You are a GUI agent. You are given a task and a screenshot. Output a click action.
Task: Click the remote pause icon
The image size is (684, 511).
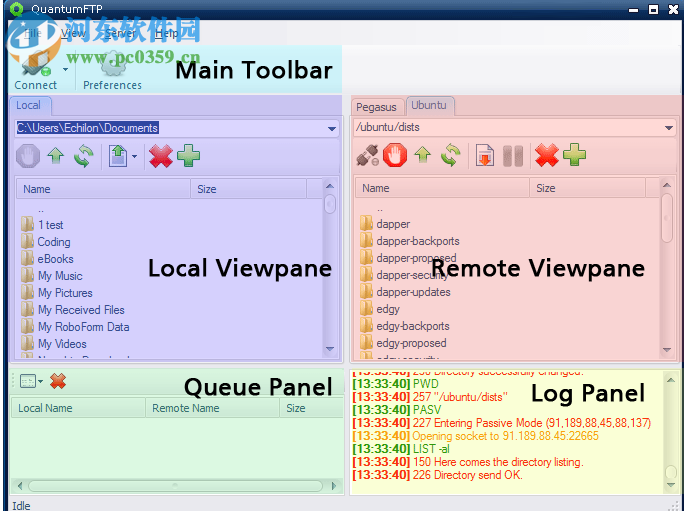(x=513, y=156)
